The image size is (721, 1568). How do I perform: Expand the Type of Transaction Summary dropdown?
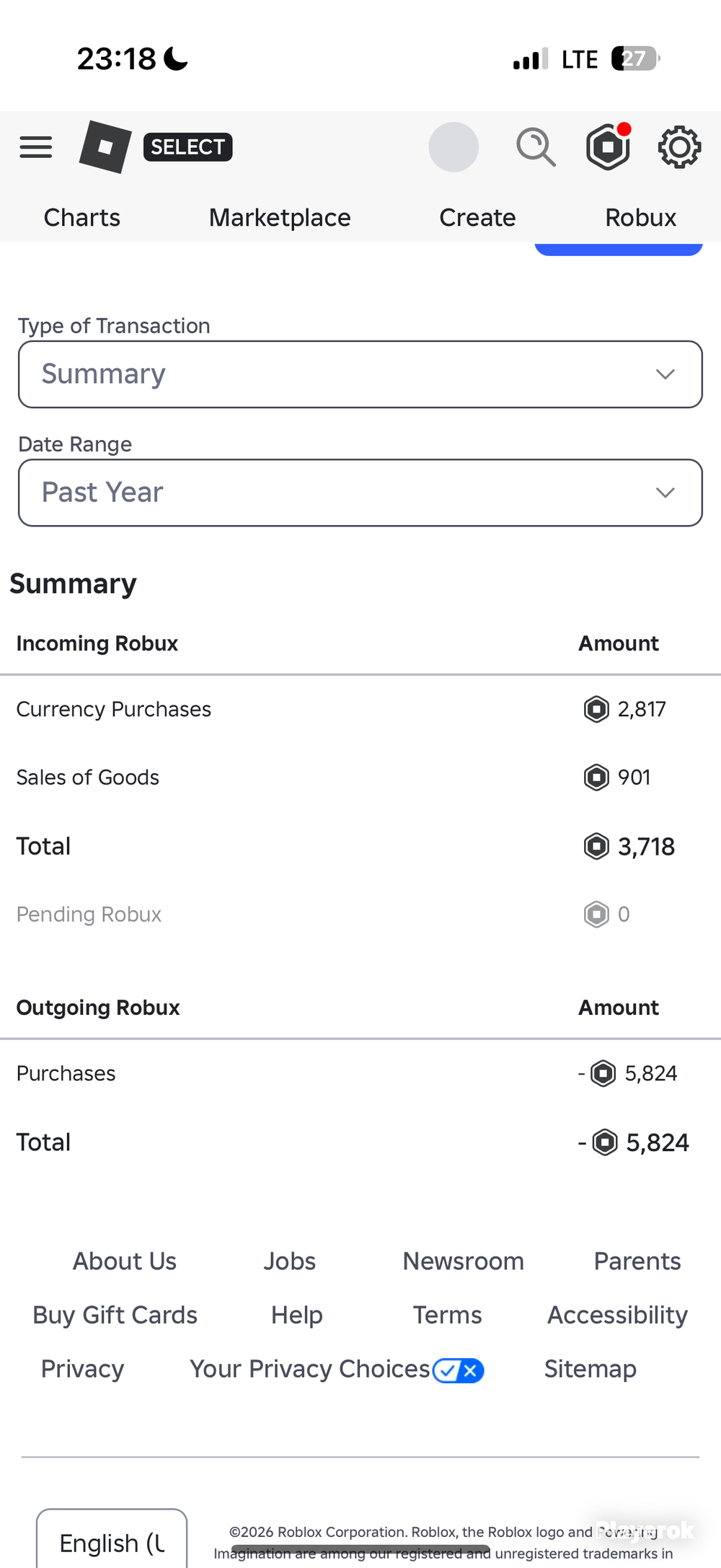360,374
